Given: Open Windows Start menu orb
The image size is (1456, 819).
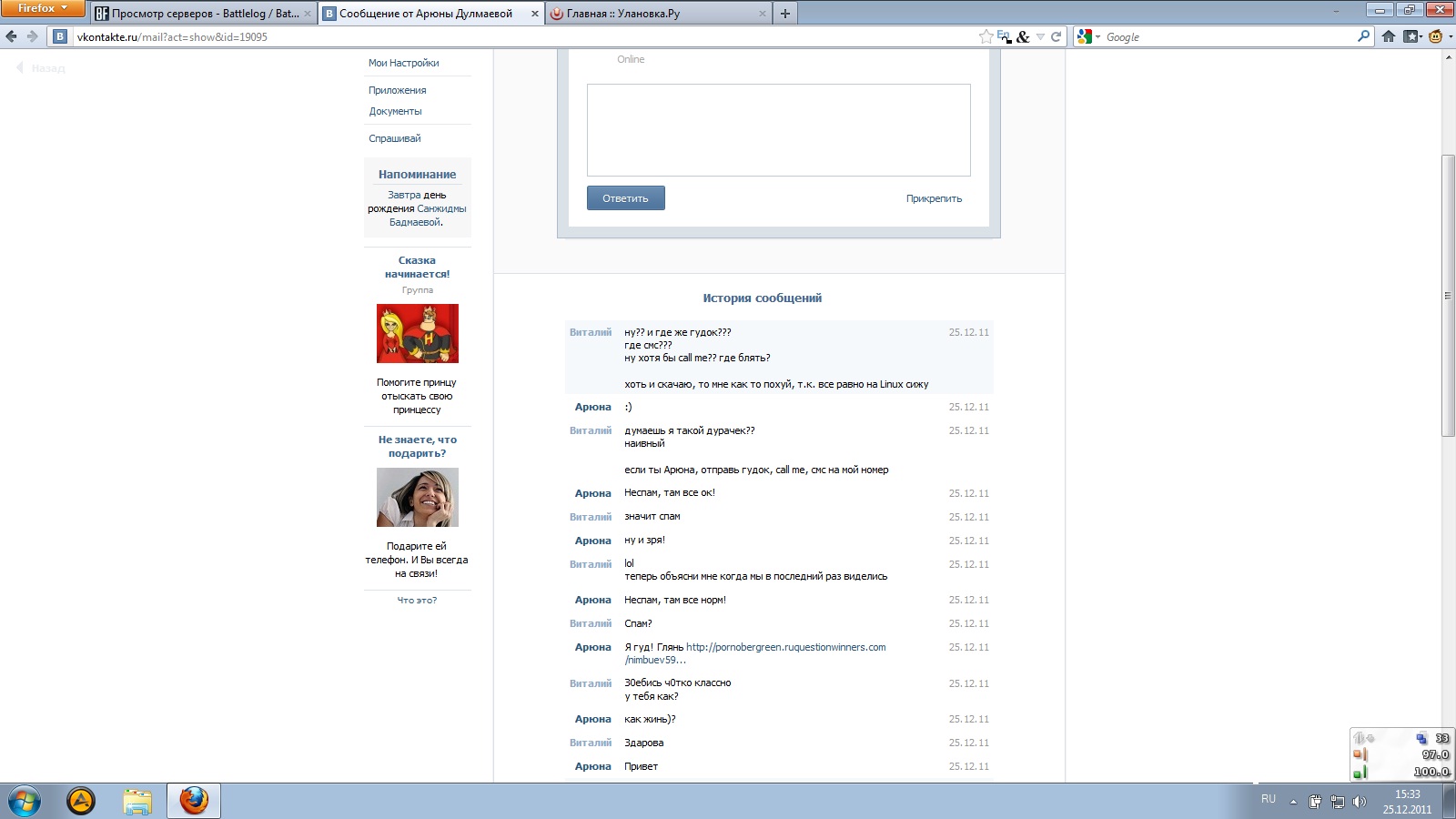Looking at the screenshot, I should pyautogui.click(x=25, y=802).
